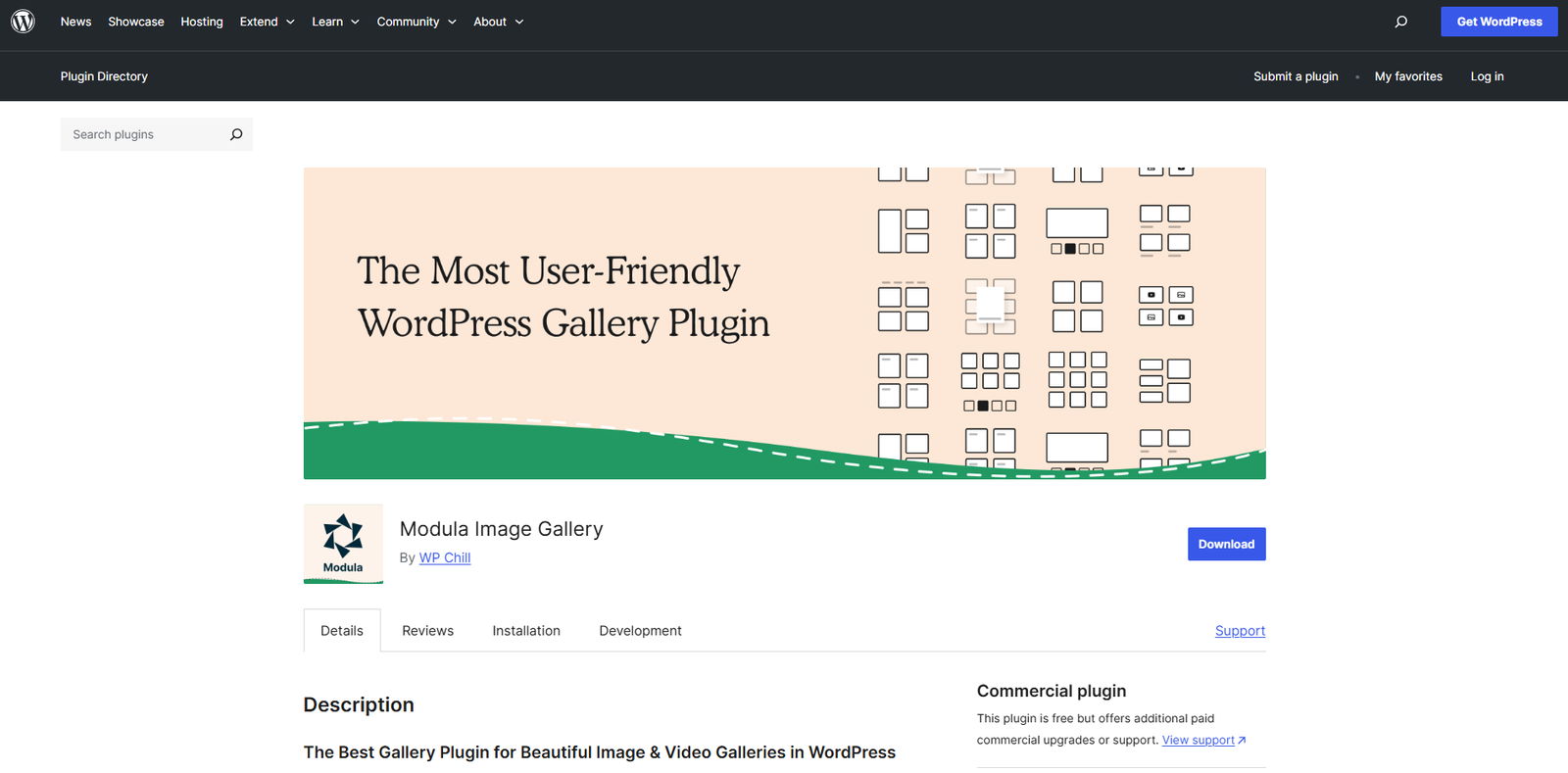This screenshot has width=1568, height=773.
Task: Expand the Learn dropdown menu
Action: (335, 22)
